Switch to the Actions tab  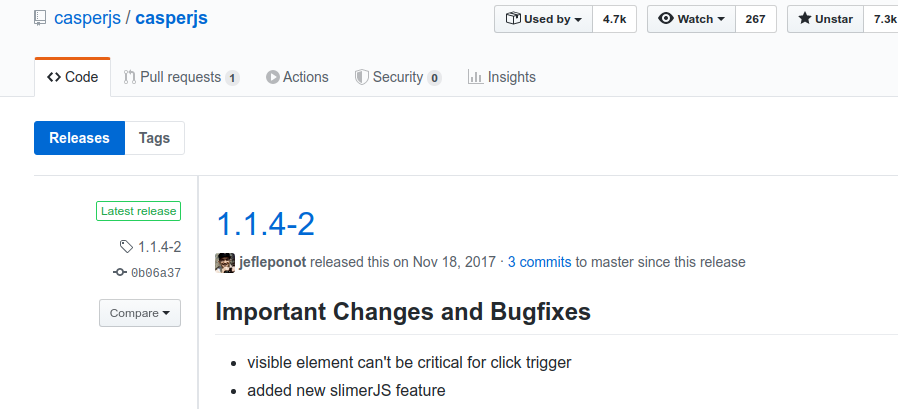click(297, 77)
